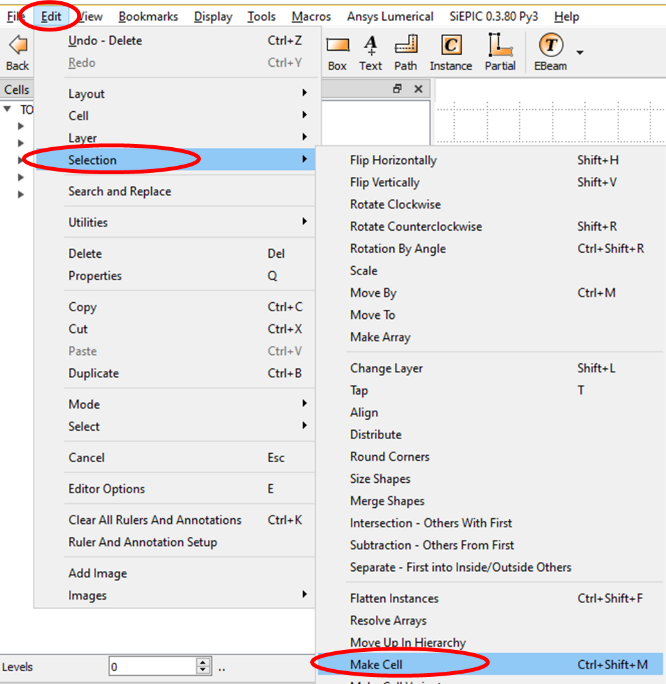
Task: Undock the Cells panel
Action: click(397, 89)
